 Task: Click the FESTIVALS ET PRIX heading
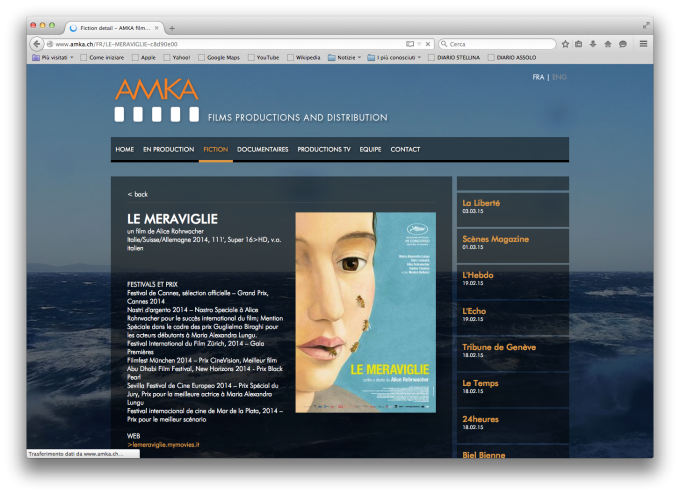[x=152, y=285]
